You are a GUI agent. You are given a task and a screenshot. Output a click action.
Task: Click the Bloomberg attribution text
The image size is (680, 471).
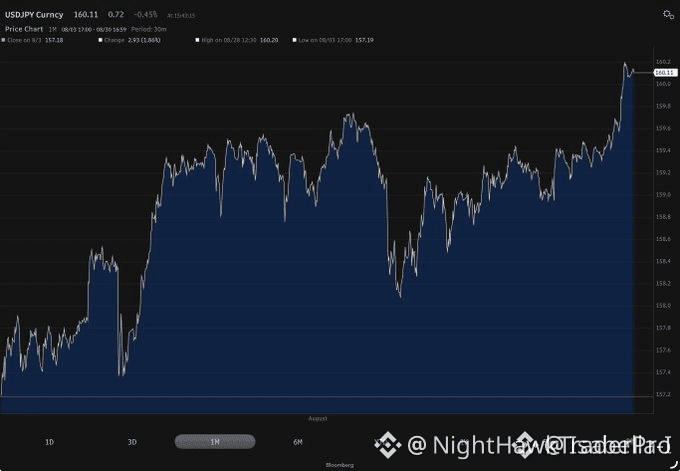pyautogui.click(x=340, y=465)
